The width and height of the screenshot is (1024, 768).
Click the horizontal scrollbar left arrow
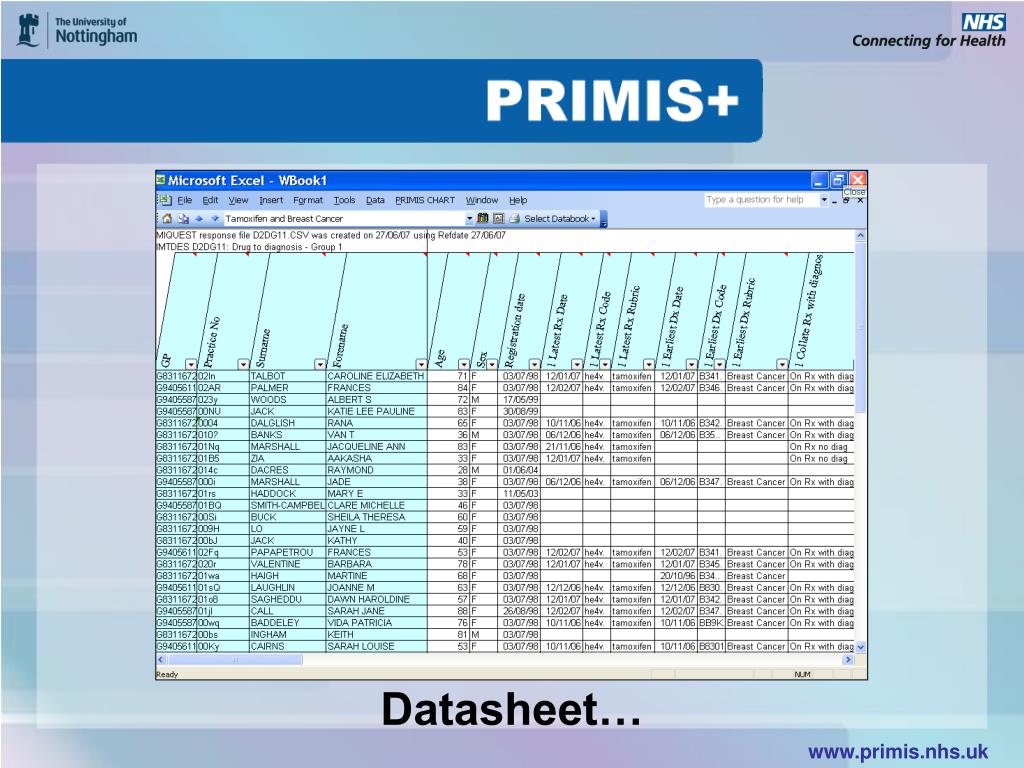tap(161, 660)
